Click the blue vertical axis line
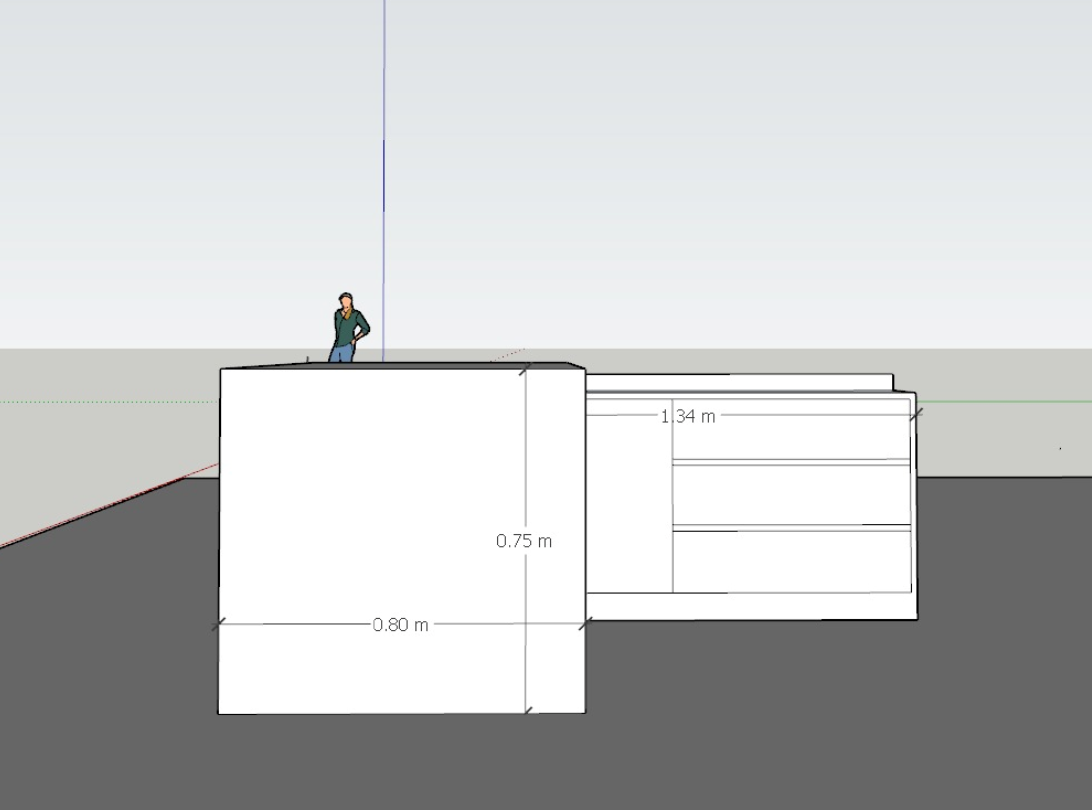The width and height of the screenshot is (1092, 810). click(x=384, y=150)
